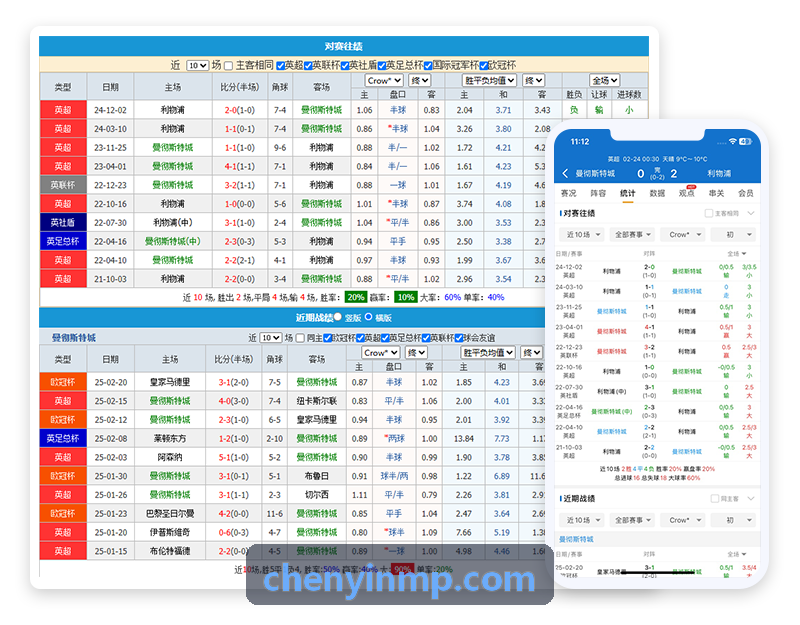
Task: Open the 数据 tab on the phone
Action: [657, 193]
